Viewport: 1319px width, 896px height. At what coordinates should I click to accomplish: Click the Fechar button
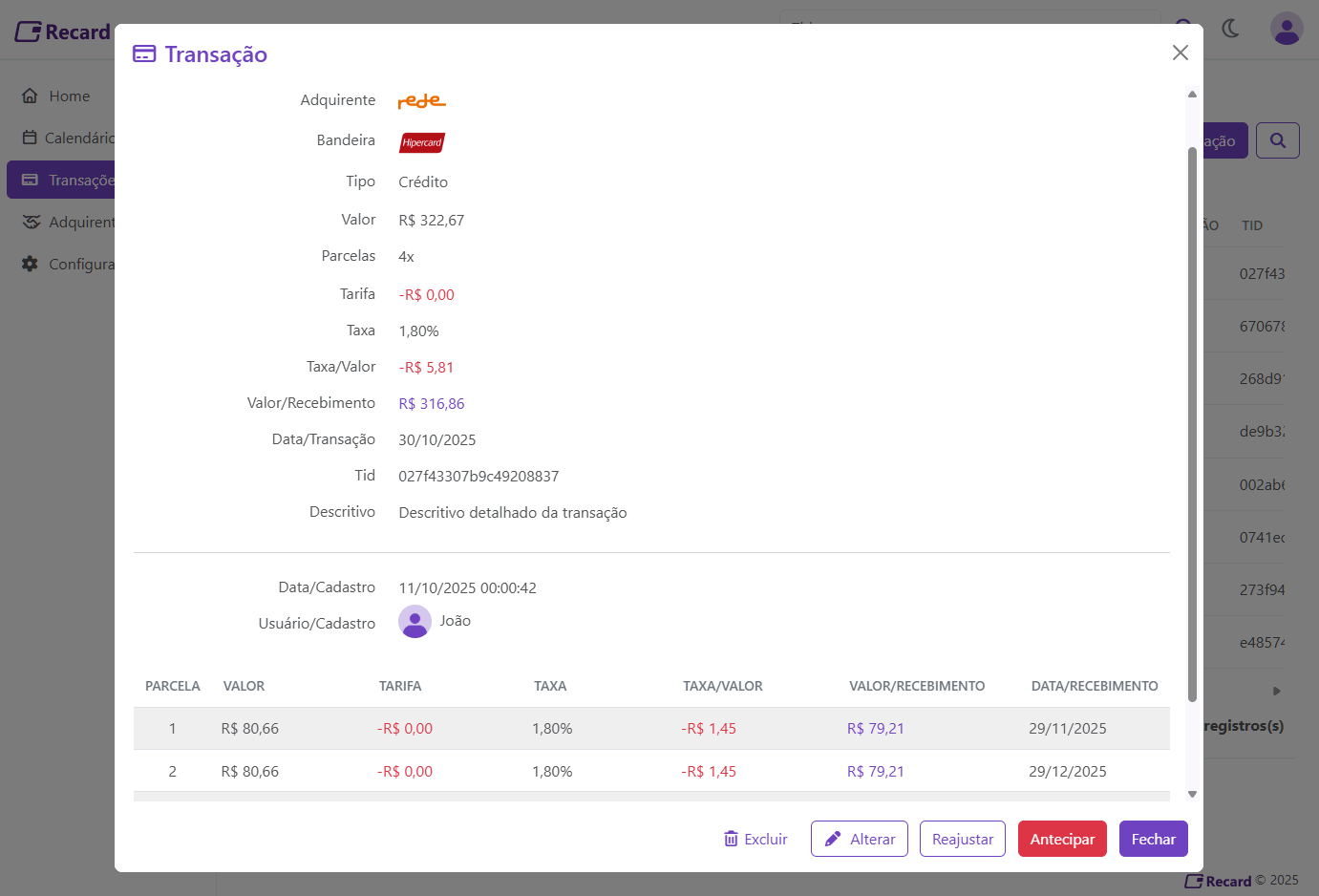click(1153, 839)
